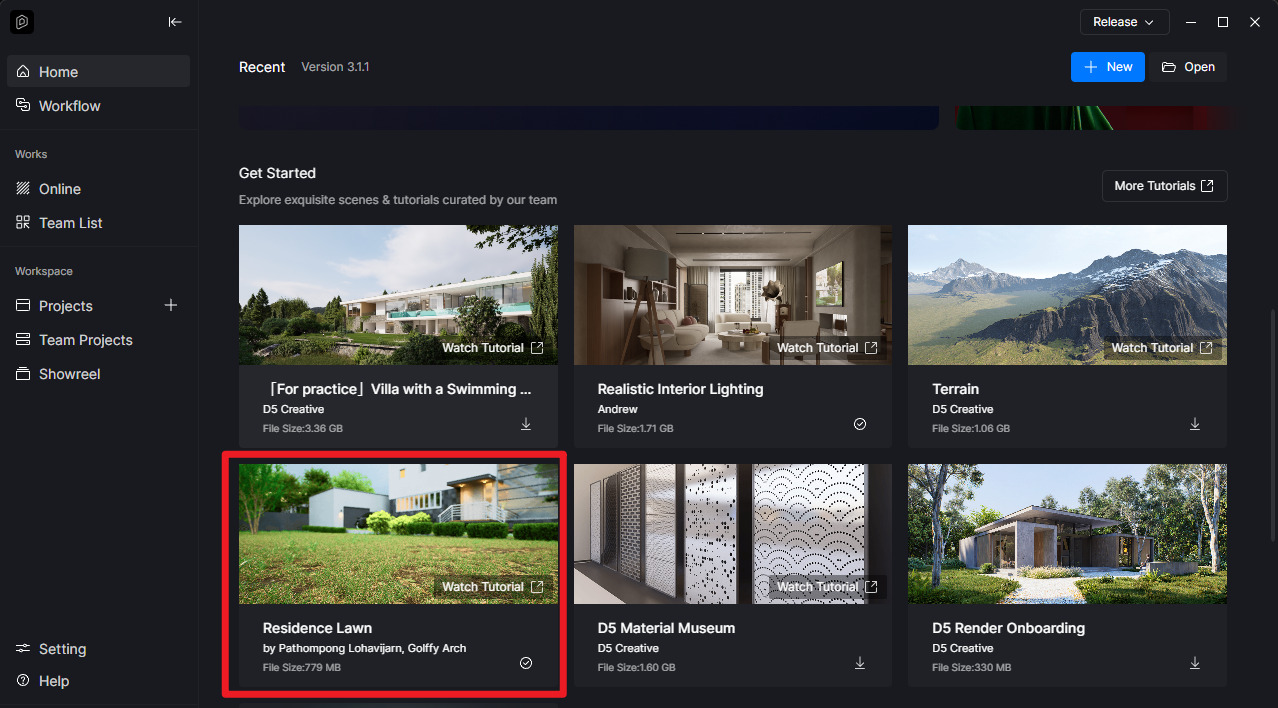Open Setting from the sidebar
This screenshot has width=1278, height=708.
pyautogui.click(x=98, y=648)
